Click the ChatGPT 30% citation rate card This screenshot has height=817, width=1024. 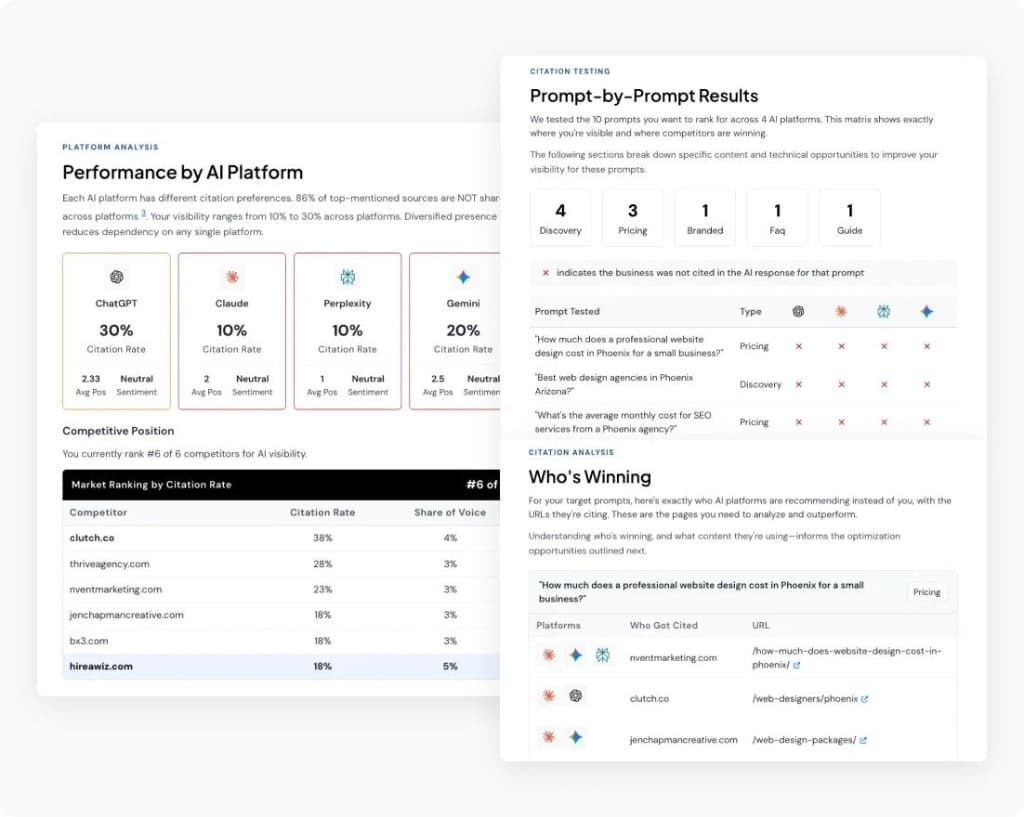pos(116,331)
